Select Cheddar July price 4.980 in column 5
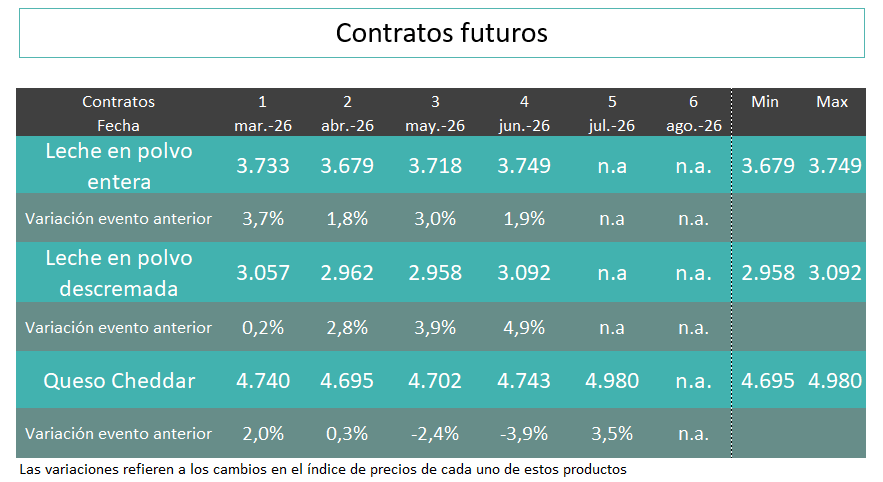 pos(611,380)
